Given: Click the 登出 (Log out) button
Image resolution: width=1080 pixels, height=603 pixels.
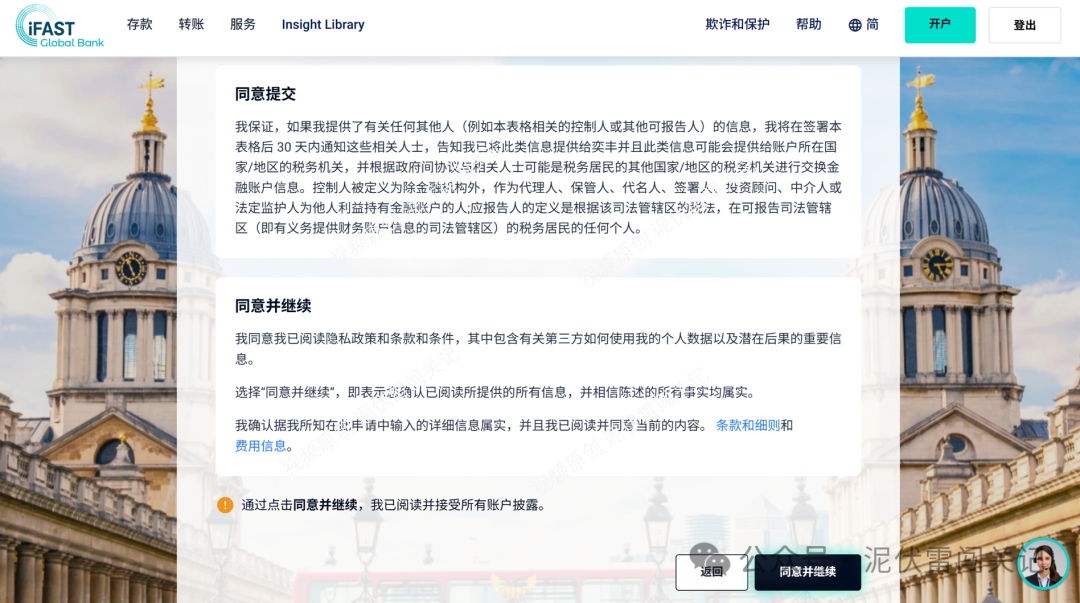Looking at the screenshot, I should coord(1024,24).
